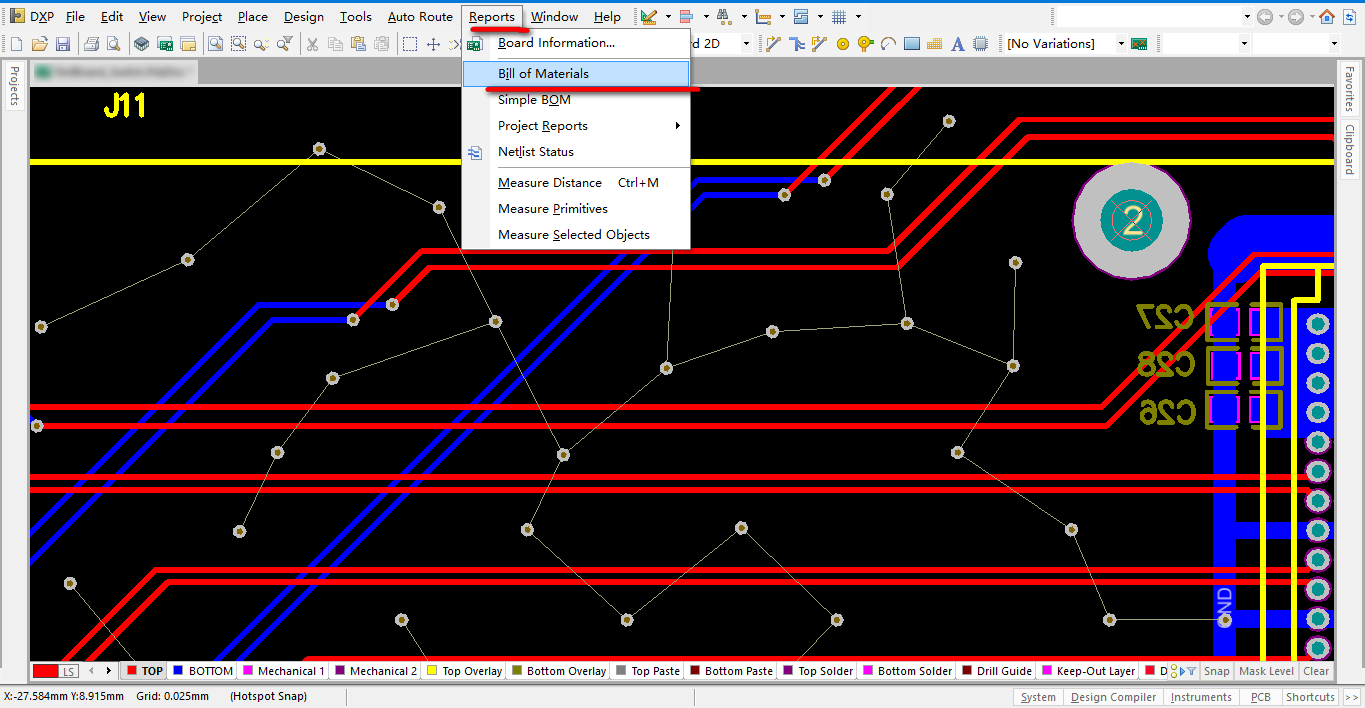Select the Place String text tool
Screen dimensions: 1365x708
pos(957,44)
